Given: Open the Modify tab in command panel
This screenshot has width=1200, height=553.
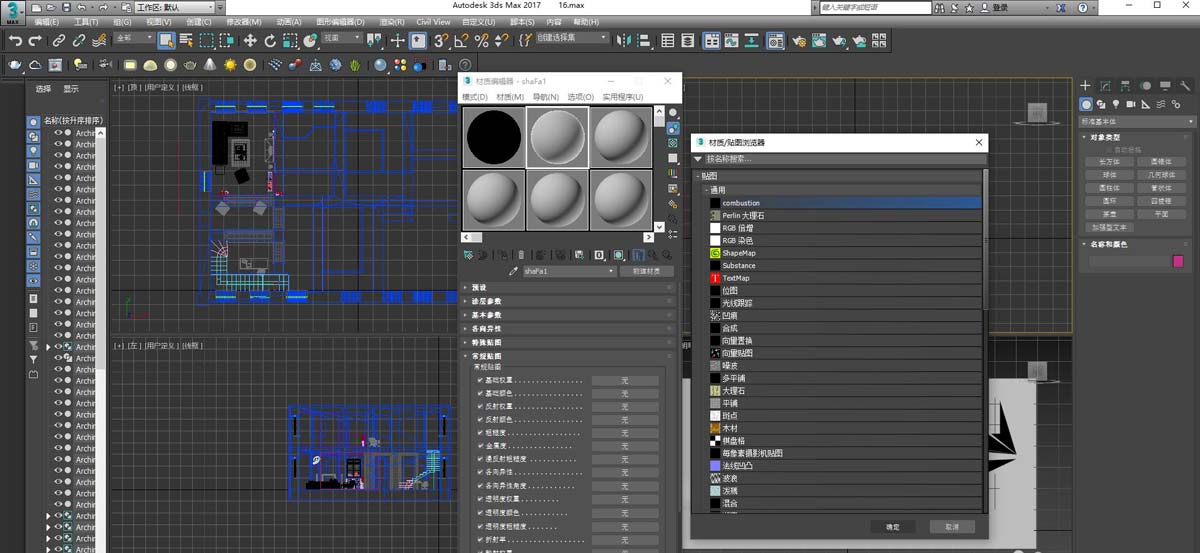Looking at the screenshot, I should [x=1106, y=86].
